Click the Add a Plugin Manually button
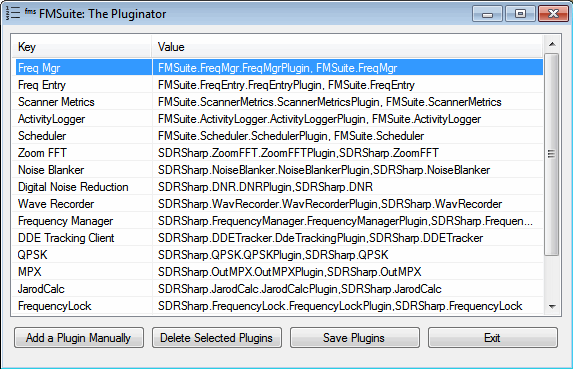Screen dimensions: 573x369 79,338
